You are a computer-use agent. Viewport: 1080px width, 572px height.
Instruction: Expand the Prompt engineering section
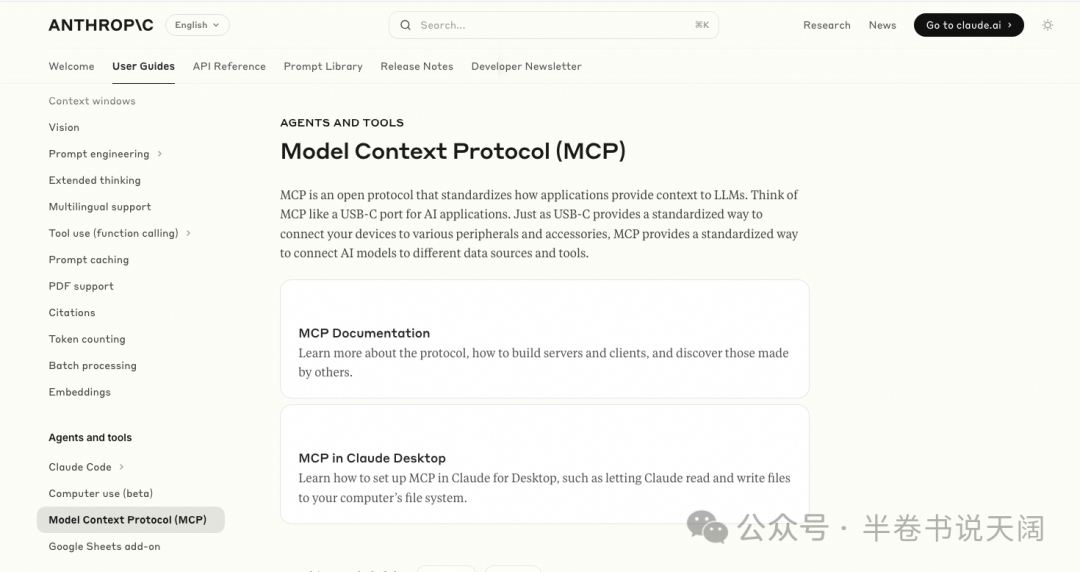(160, 154)
